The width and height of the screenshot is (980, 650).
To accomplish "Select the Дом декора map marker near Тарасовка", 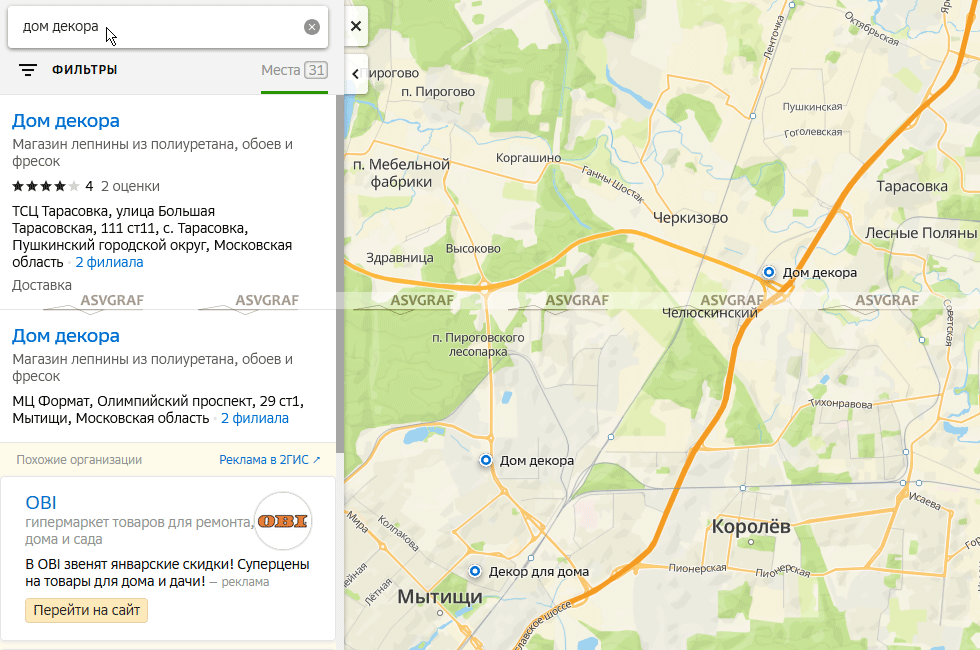I will point(769,272).
